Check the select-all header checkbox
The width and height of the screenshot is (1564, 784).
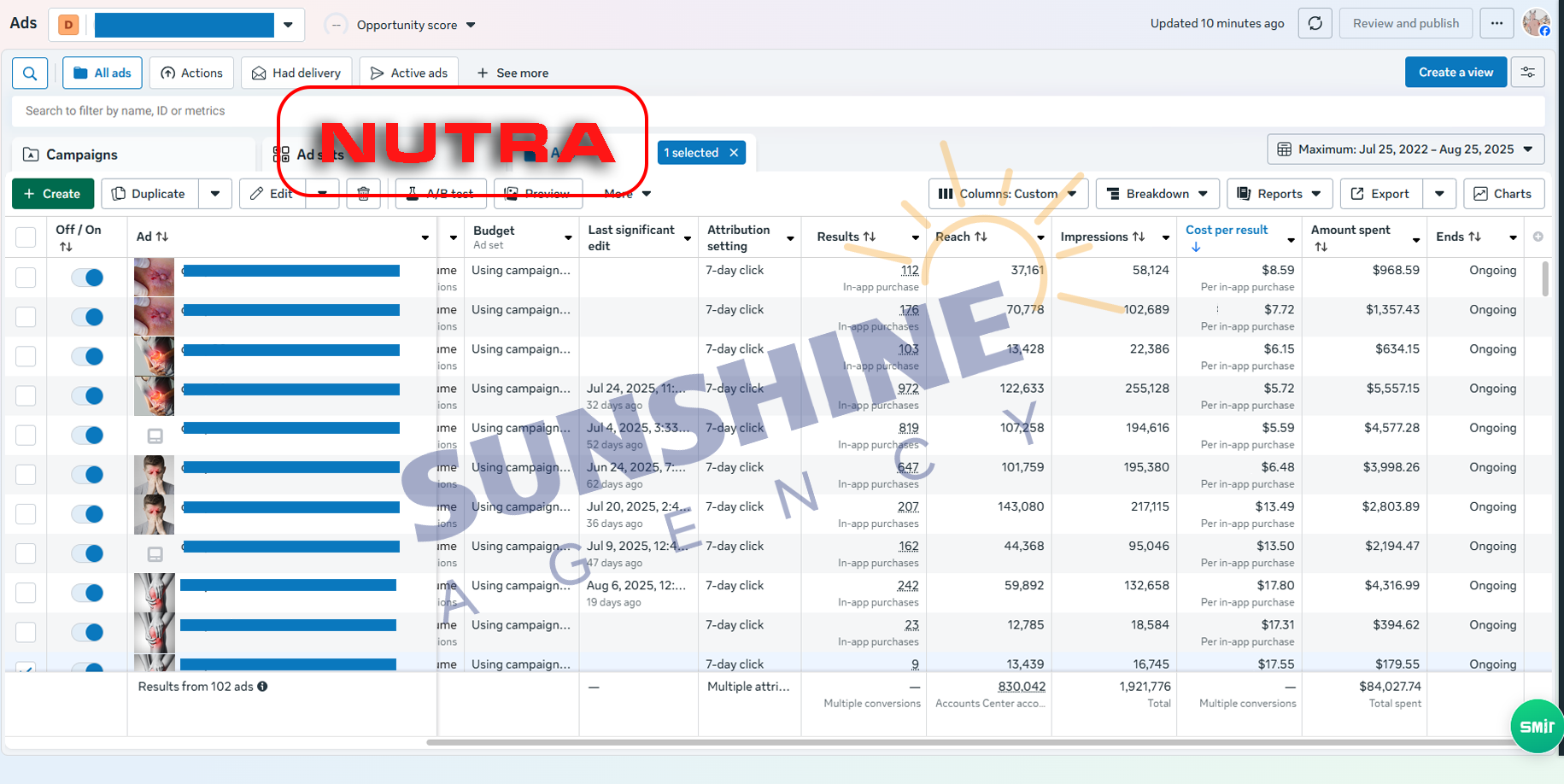tap(26, 237)
